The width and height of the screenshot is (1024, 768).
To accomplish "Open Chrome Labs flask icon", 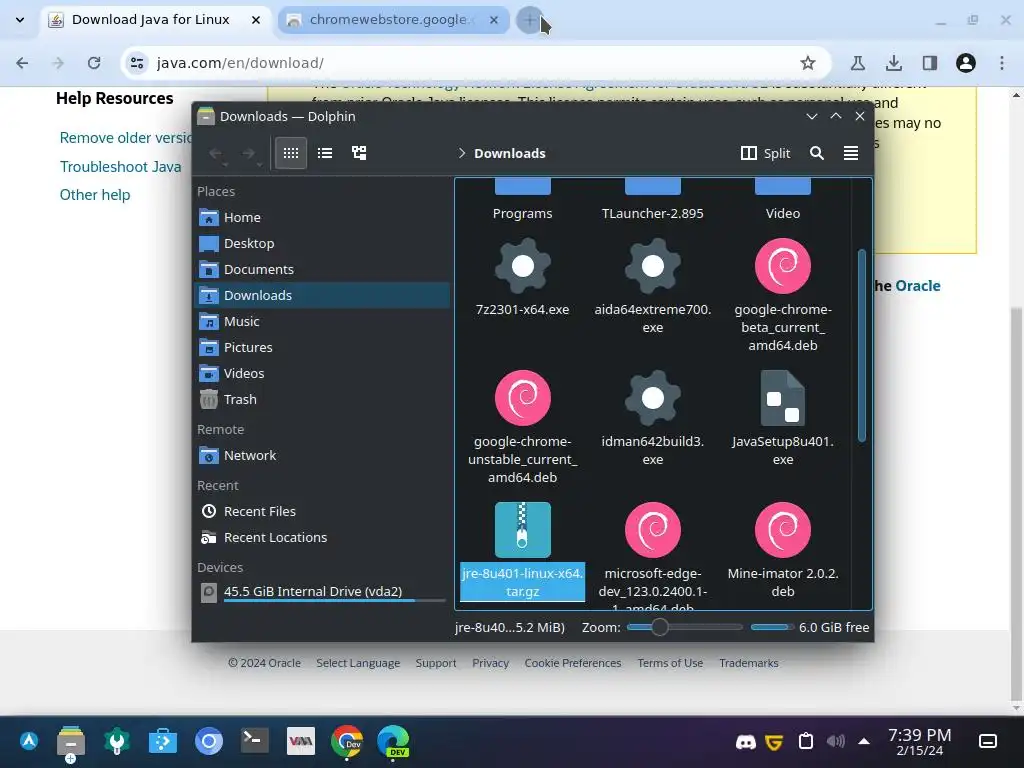I will pos(857,63).
